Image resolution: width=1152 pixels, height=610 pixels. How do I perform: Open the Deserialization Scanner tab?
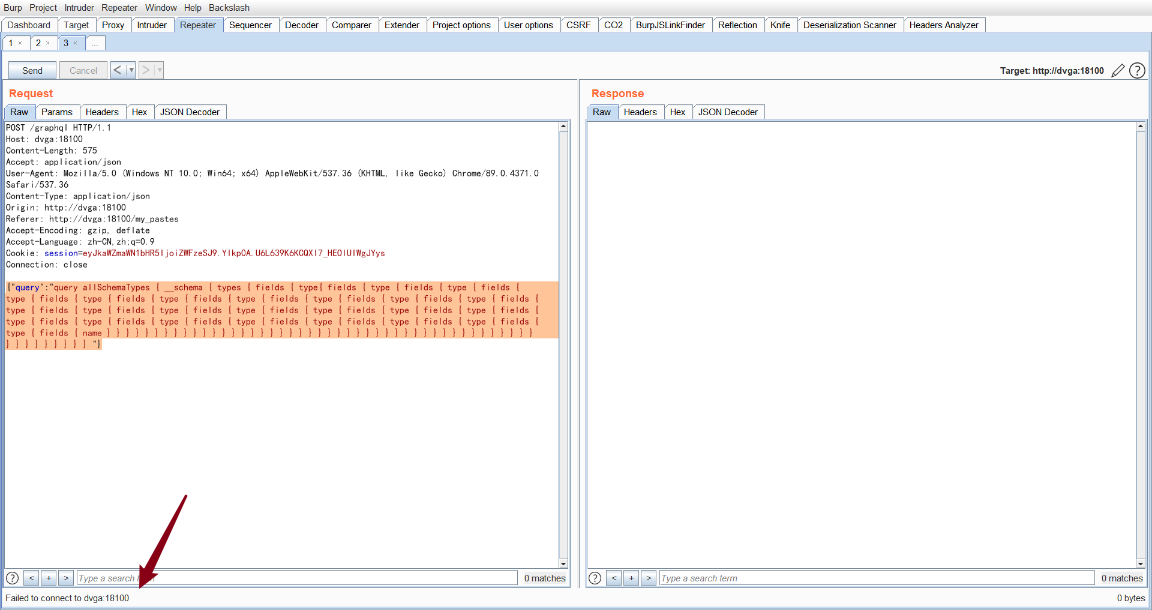pyautogui.click(x=850, y=25)
